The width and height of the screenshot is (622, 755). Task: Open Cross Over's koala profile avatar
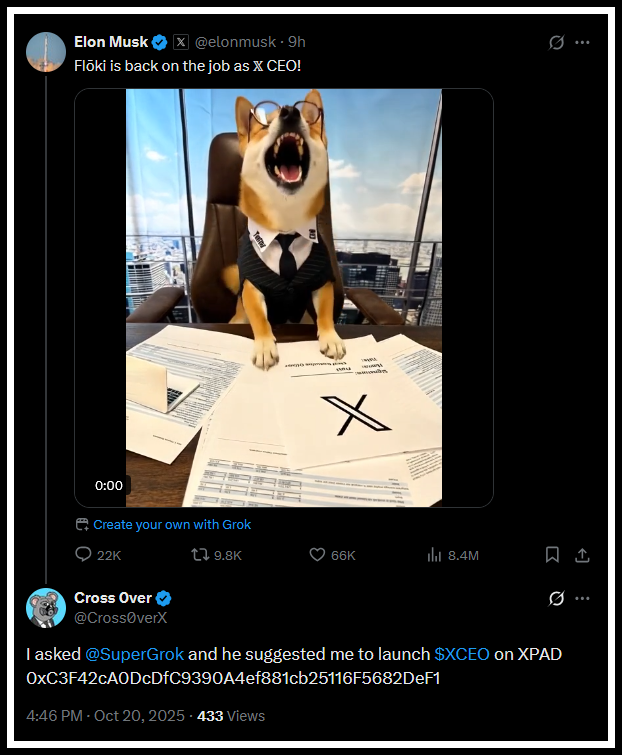pos(46,608)
